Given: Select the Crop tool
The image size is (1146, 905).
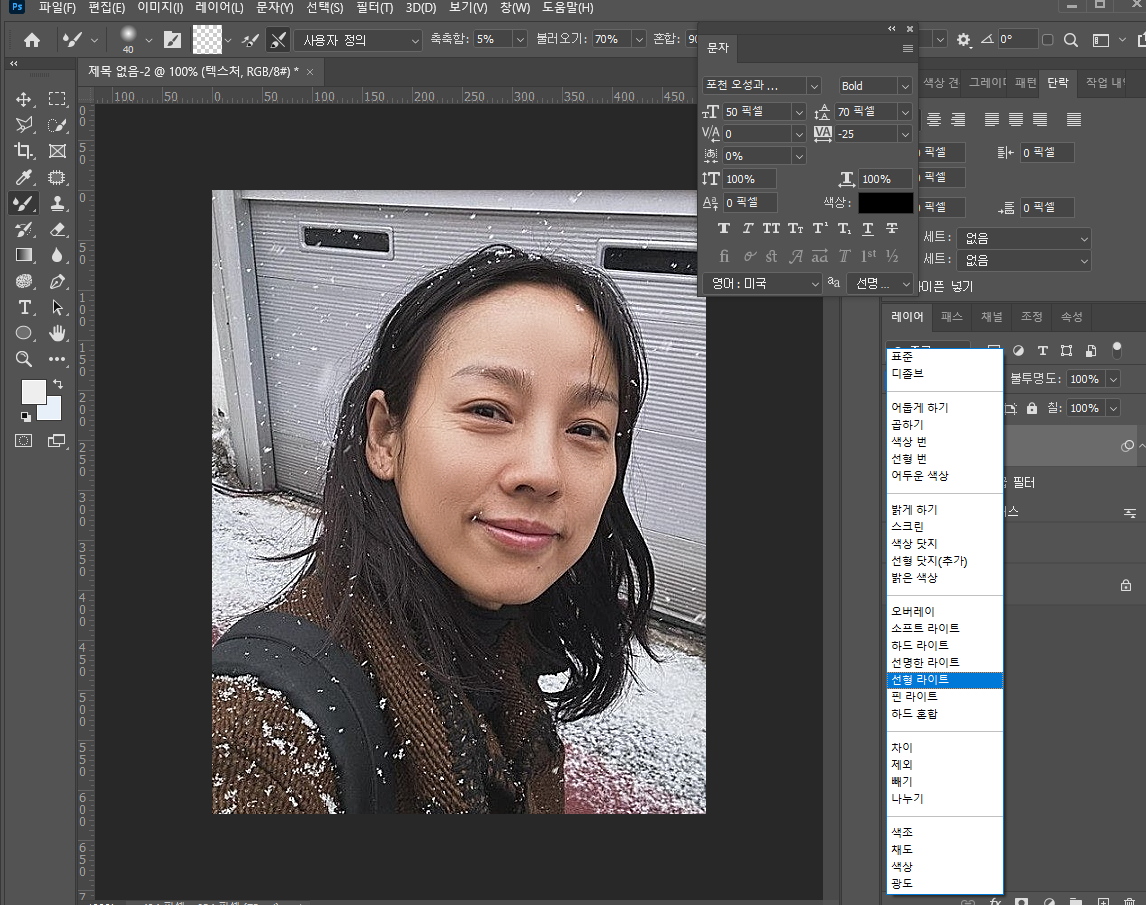Looking at the screenshot, I should [x=22, y=151].
